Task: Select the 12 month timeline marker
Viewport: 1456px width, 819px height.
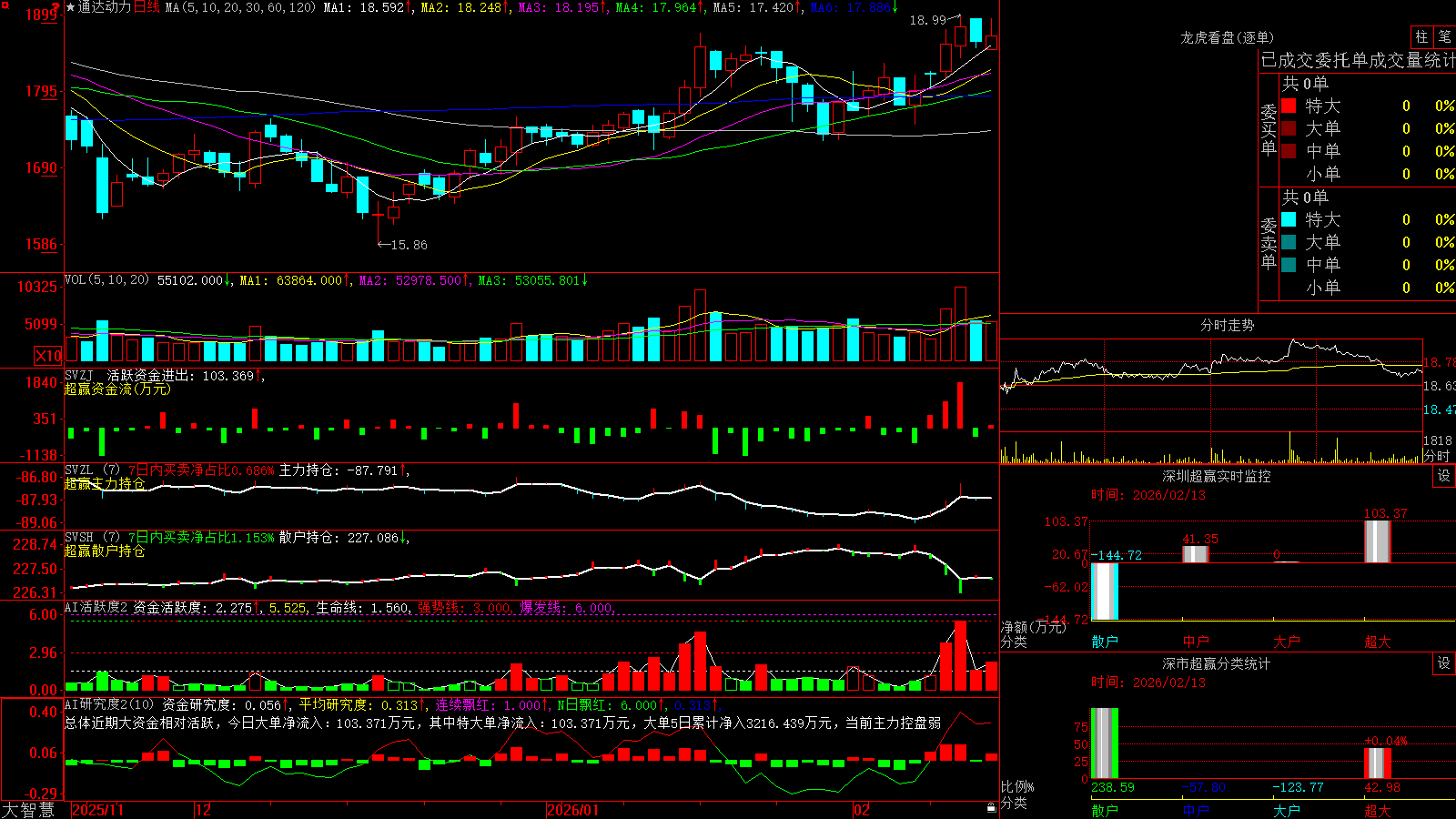Action: (x=203, y=810)
